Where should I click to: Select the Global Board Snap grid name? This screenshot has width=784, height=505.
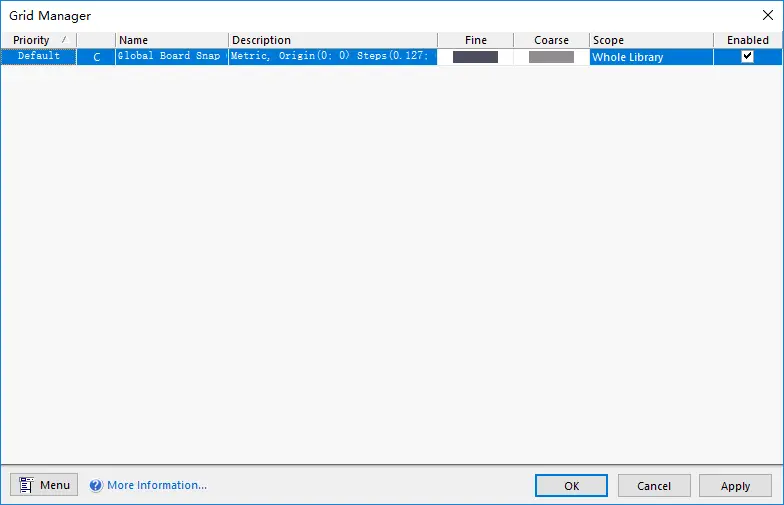tap(169, 57)
